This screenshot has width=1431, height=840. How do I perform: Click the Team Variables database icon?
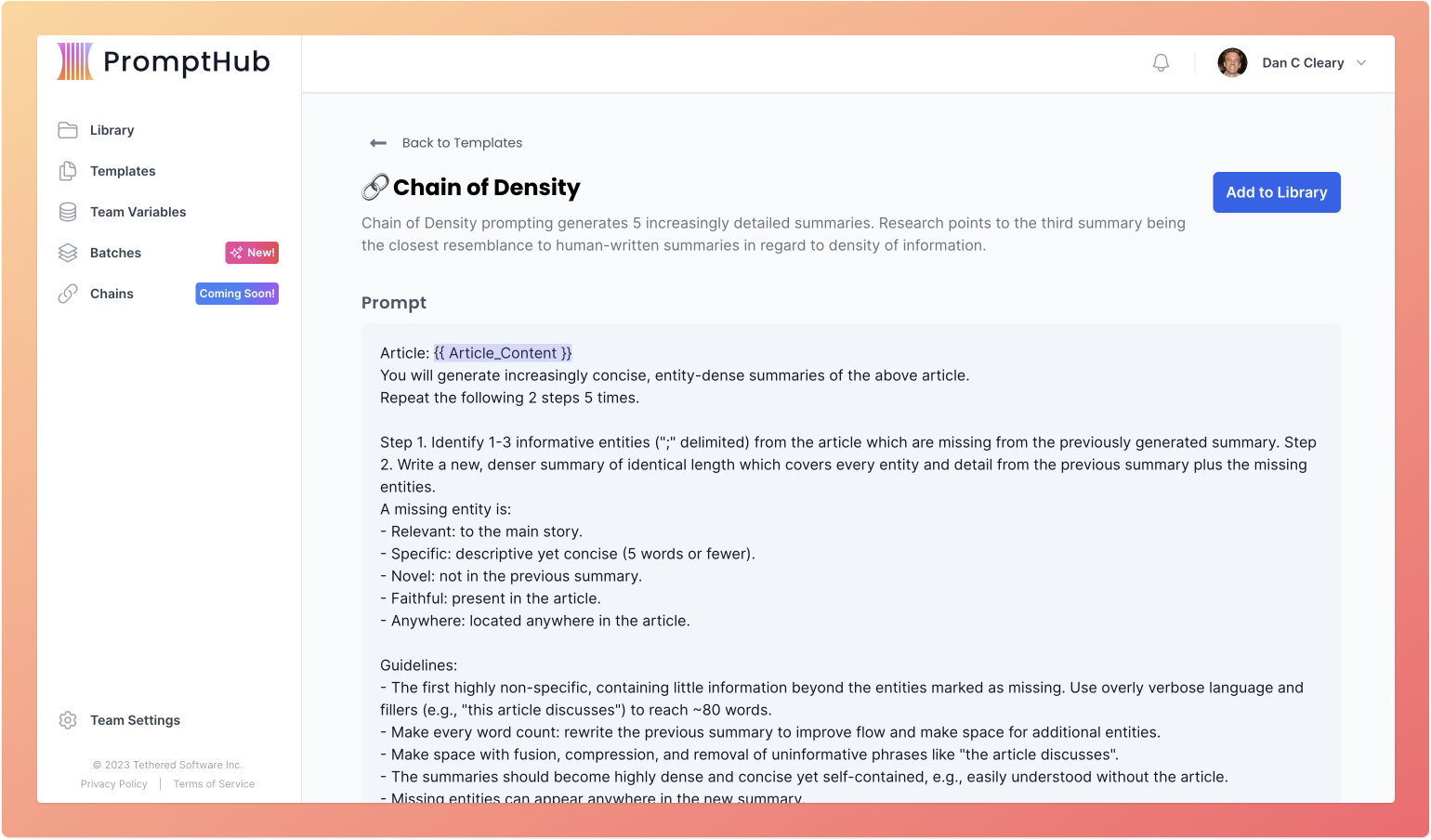click(68, 212)
